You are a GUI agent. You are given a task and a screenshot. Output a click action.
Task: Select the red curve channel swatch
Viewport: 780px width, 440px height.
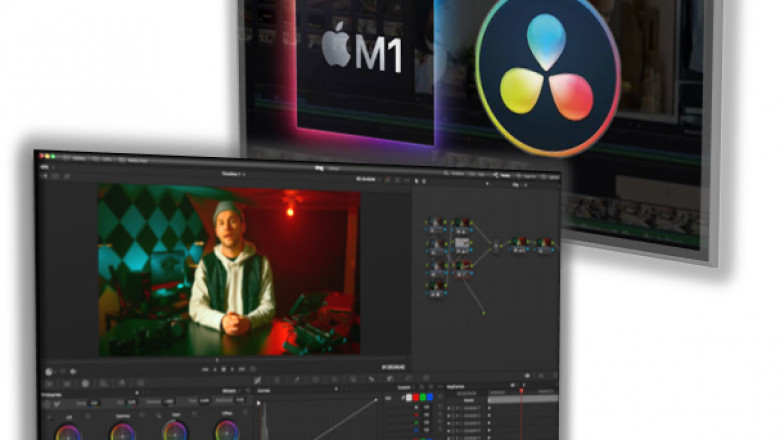(416, 397)
